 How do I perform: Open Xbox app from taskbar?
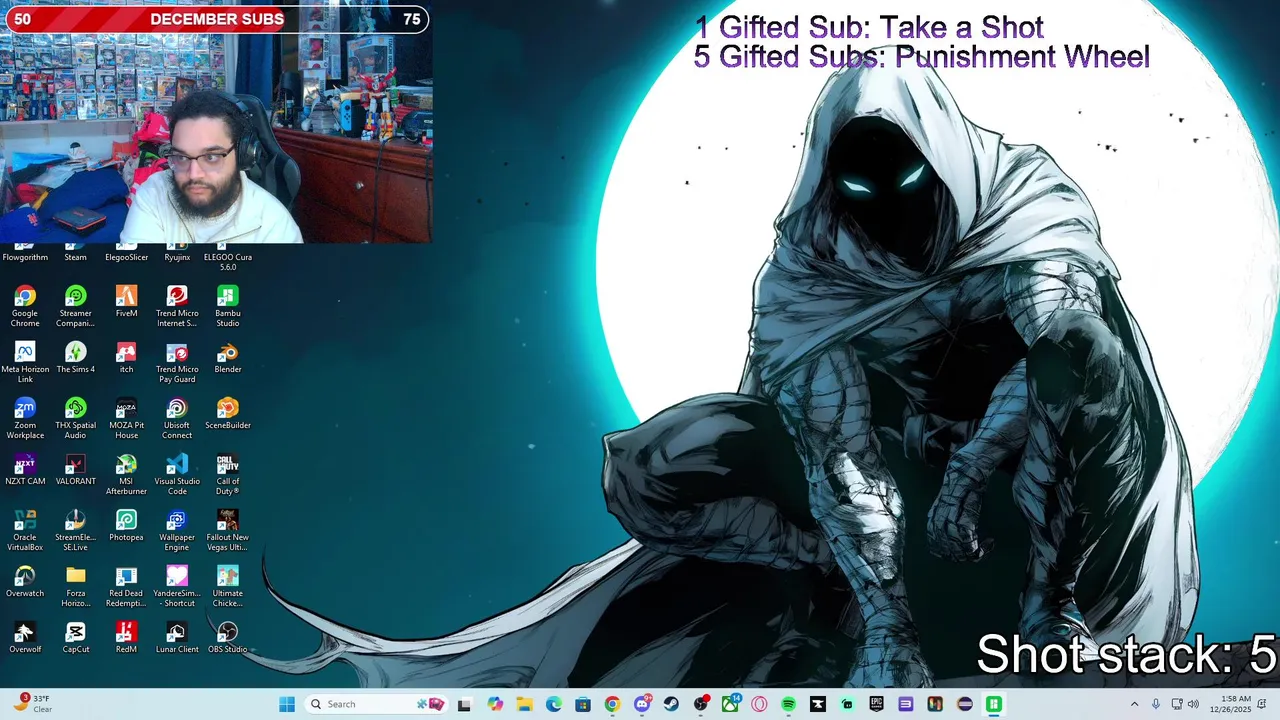730,704
